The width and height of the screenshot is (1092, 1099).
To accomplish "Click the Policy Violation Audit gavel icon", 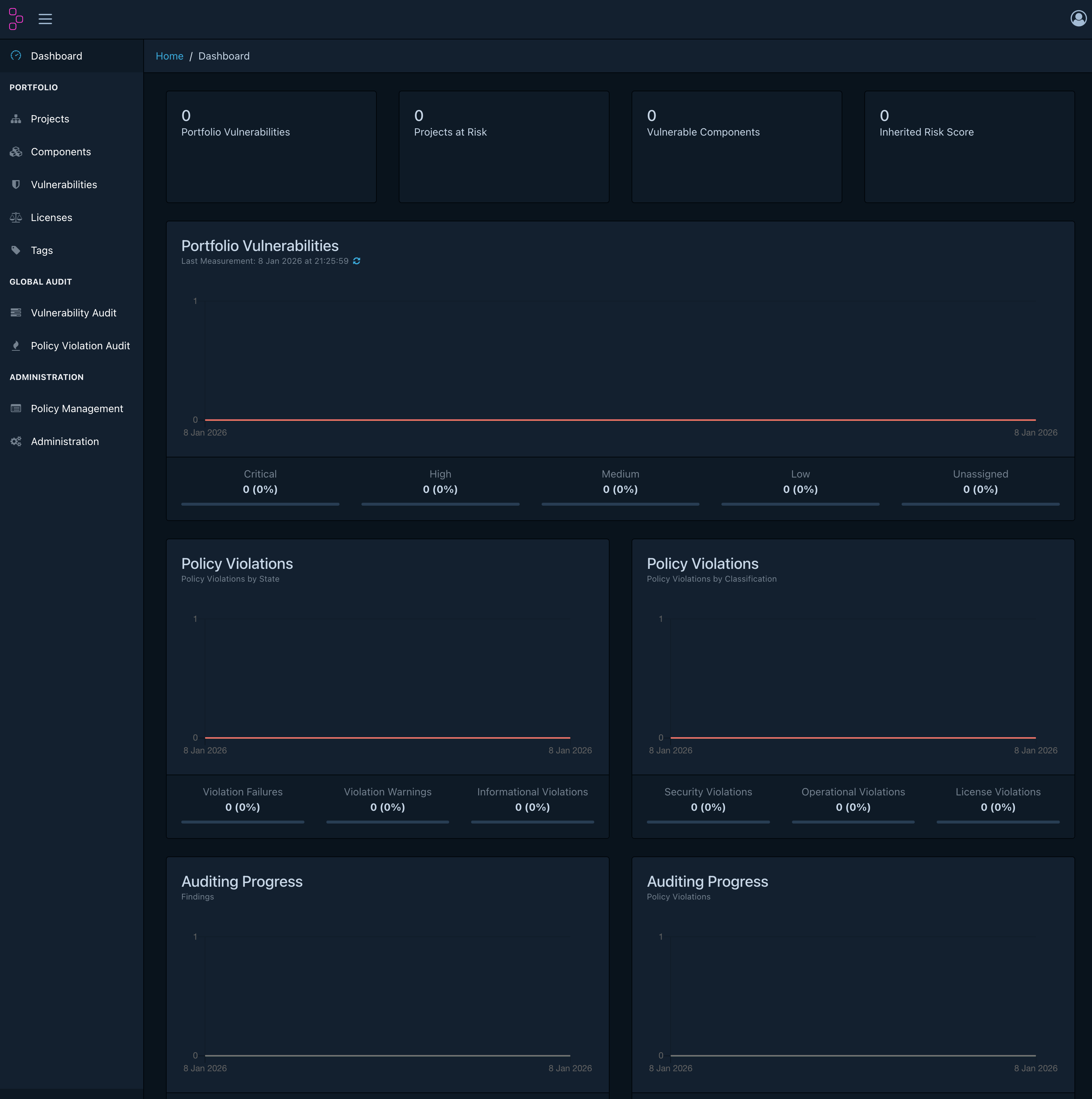I will point(16,346).
